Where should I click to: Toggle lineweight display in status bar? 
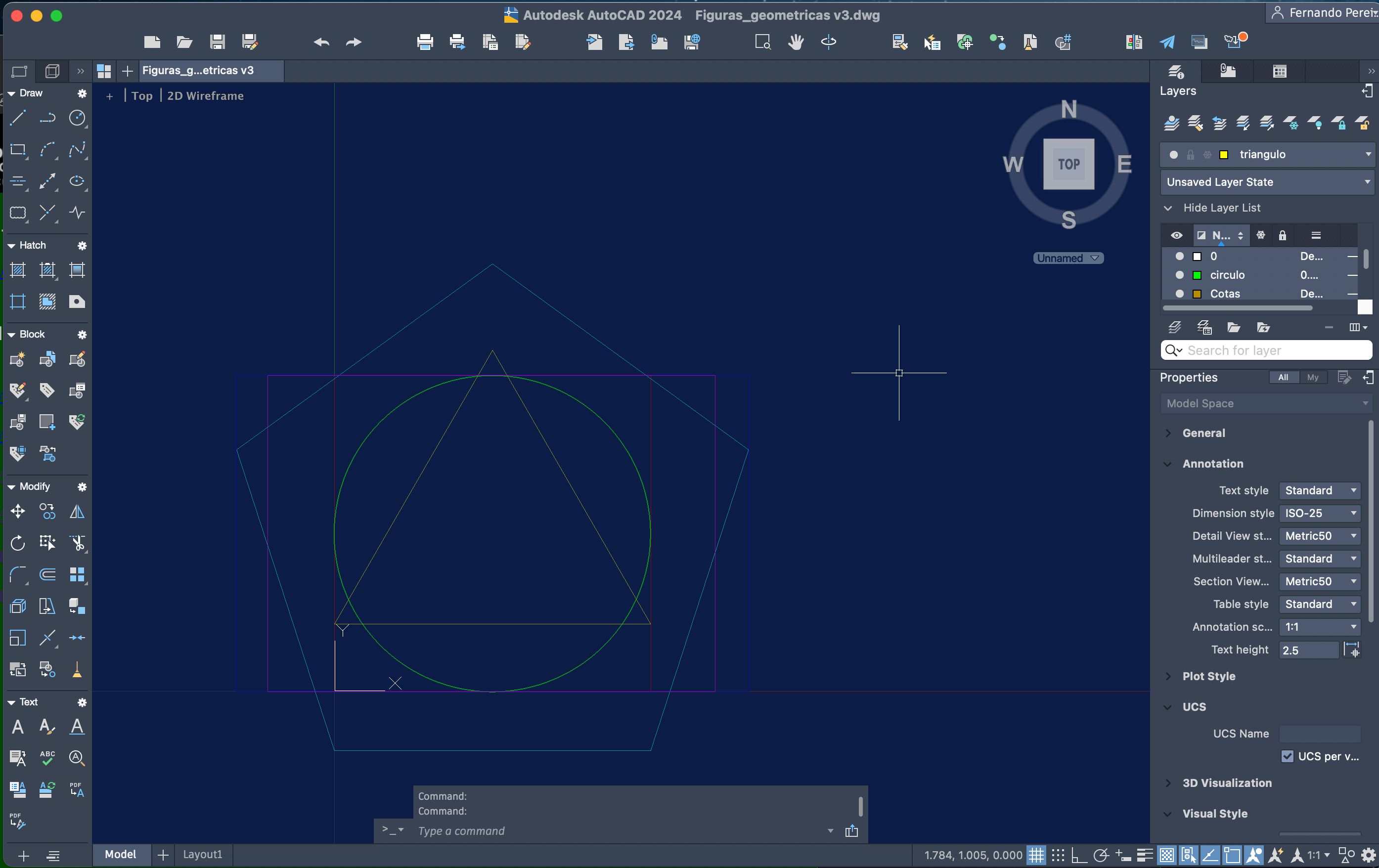(x=1145, y=856)
